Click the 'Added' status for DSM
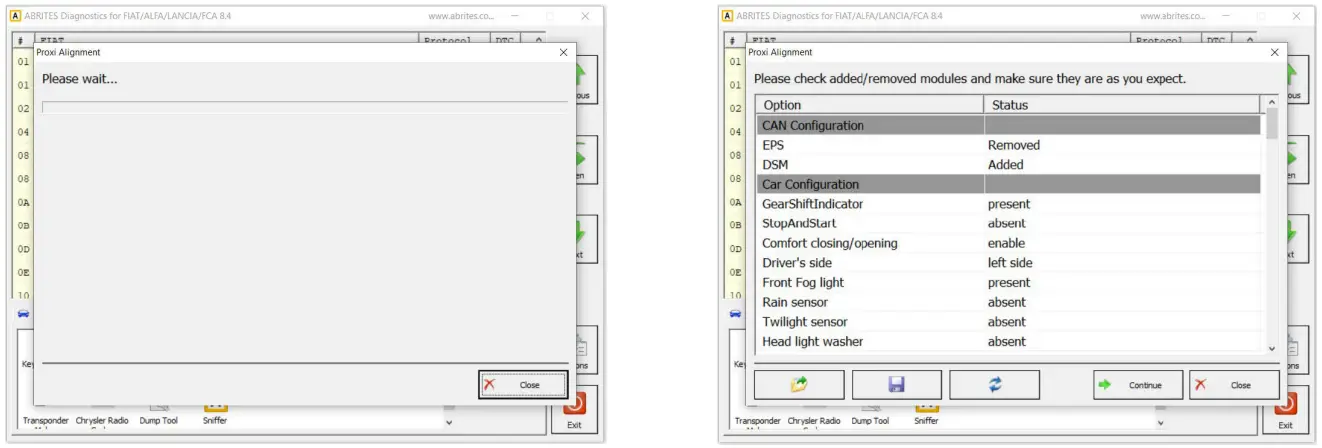Viewport: 1322px width, 448px height. coord(1006,164)
